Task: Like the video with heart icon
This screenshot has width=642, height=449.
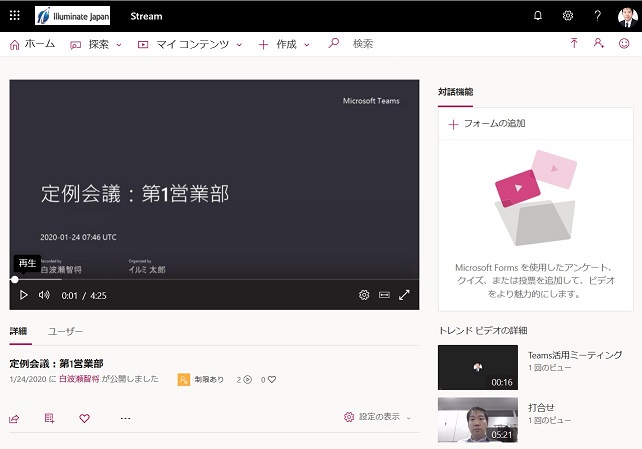Action: 84,418
